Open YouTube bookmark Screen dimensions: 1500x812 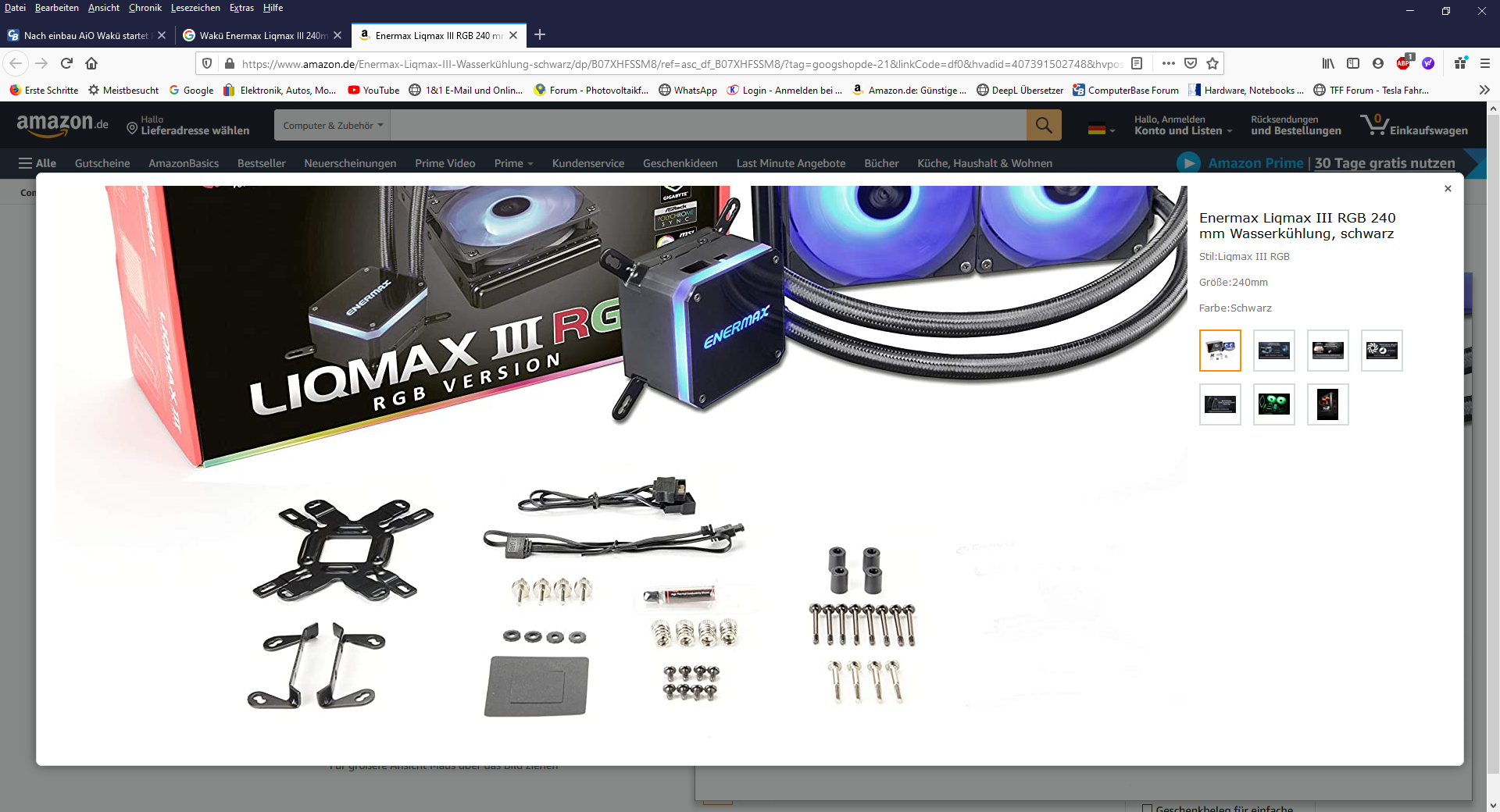coord(373,90)
